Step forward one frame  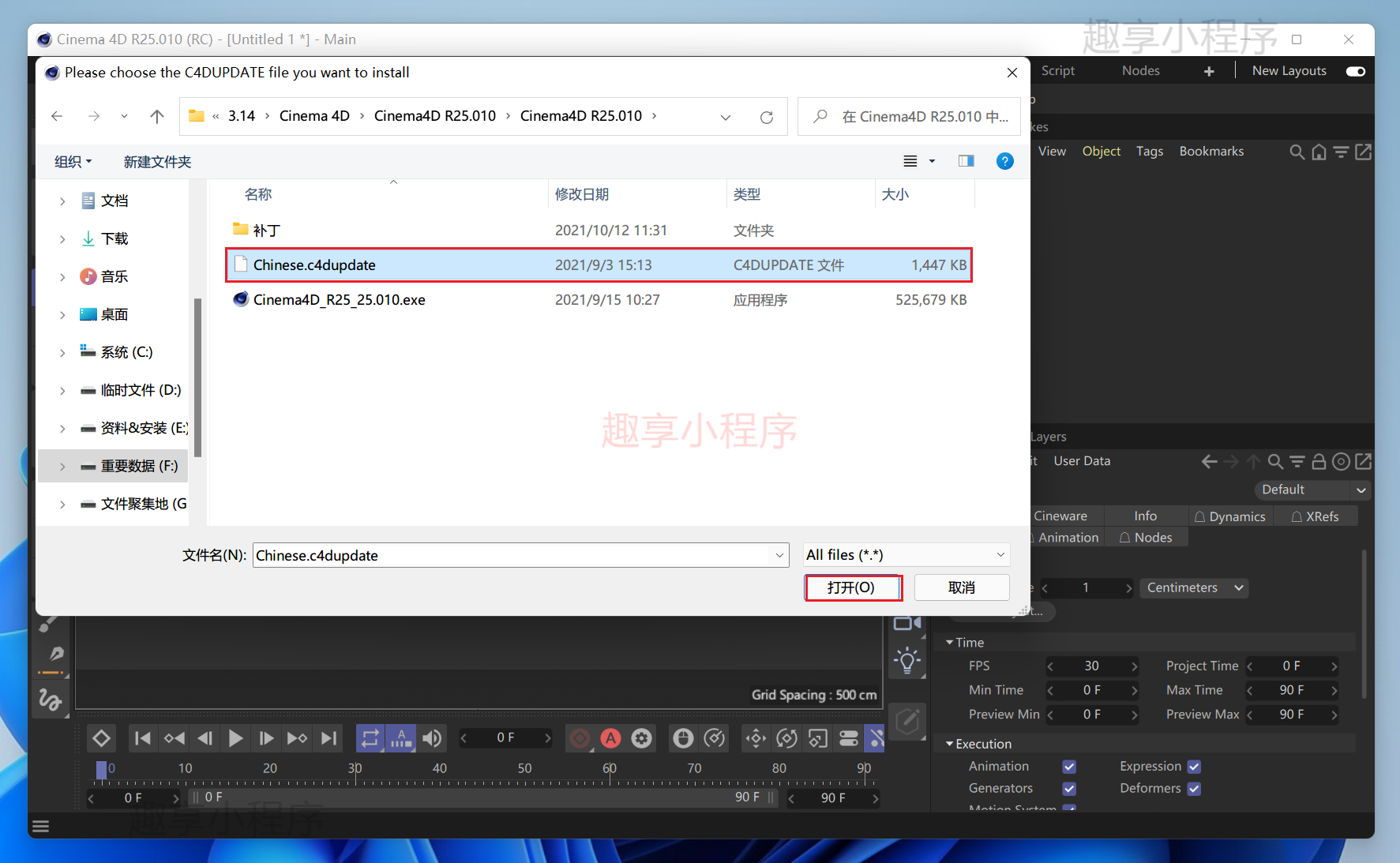tap(266, 739)
